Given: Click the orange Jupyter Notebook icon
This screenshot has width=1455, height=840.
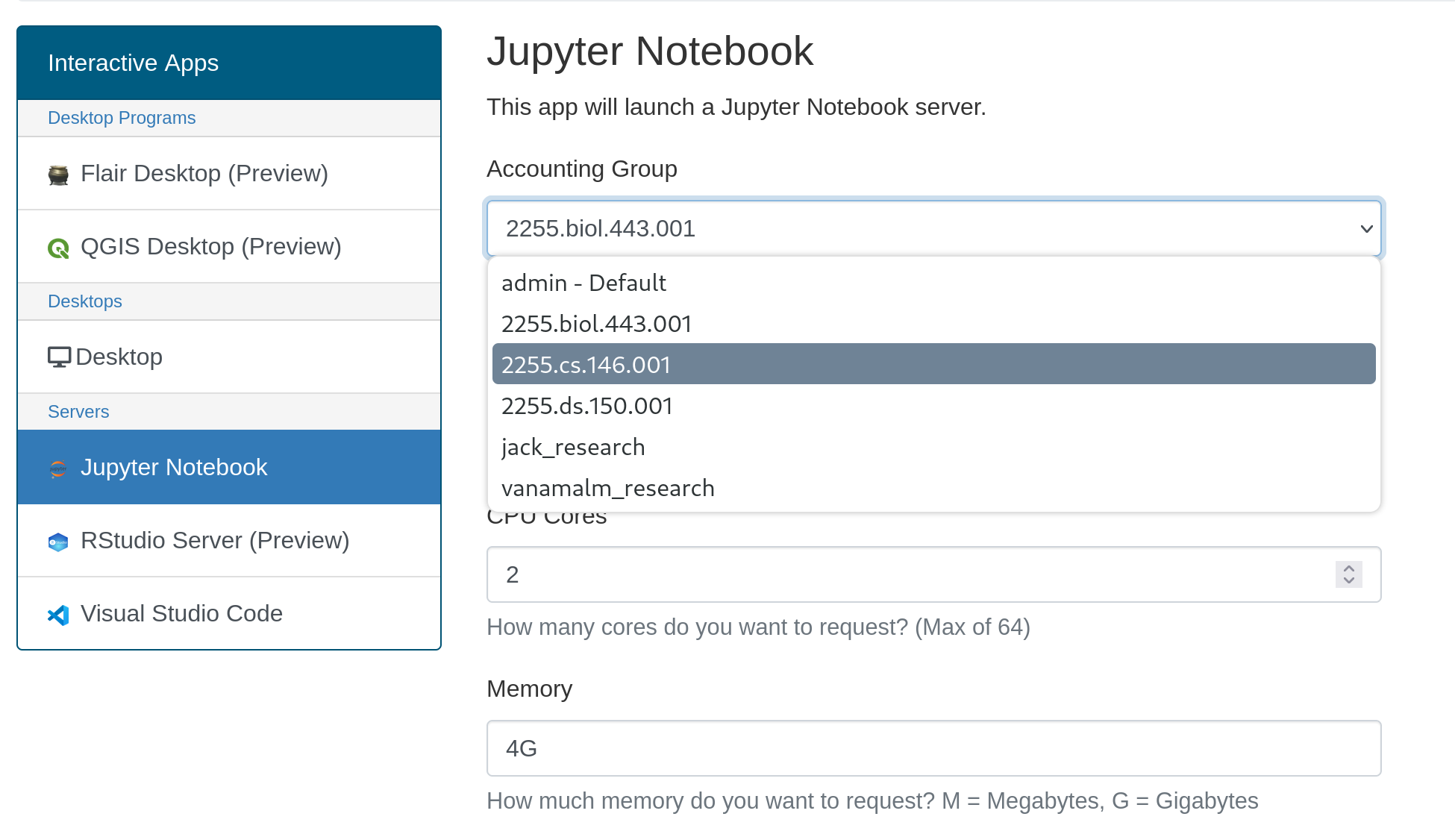Looking at the screenshot, I should (x=58, y=468).
